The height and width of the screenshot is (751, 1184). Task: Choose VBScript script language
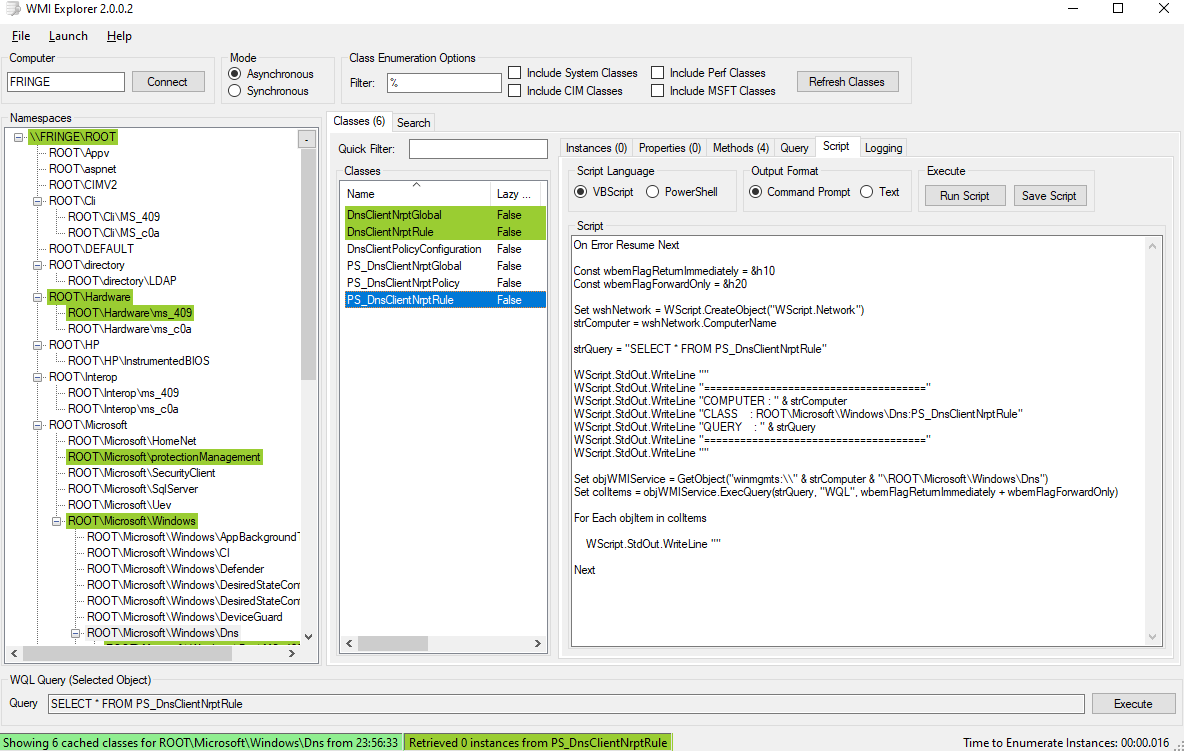click(581, 192)
